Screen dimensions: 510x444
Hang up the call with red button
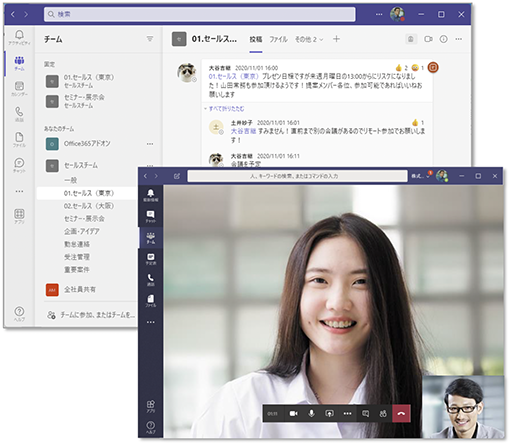click(x=401, y=414)
